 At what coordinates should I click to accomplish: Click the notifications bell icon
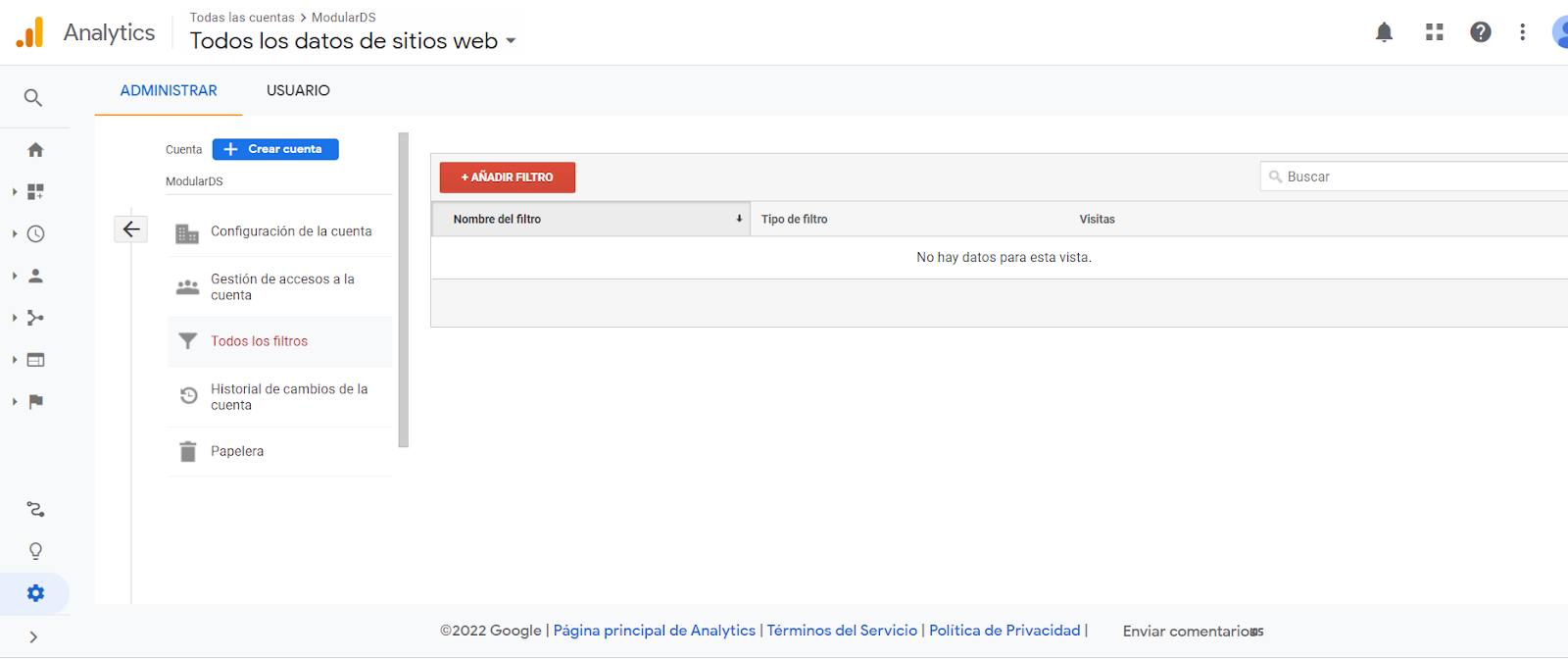coord(1384,32)
